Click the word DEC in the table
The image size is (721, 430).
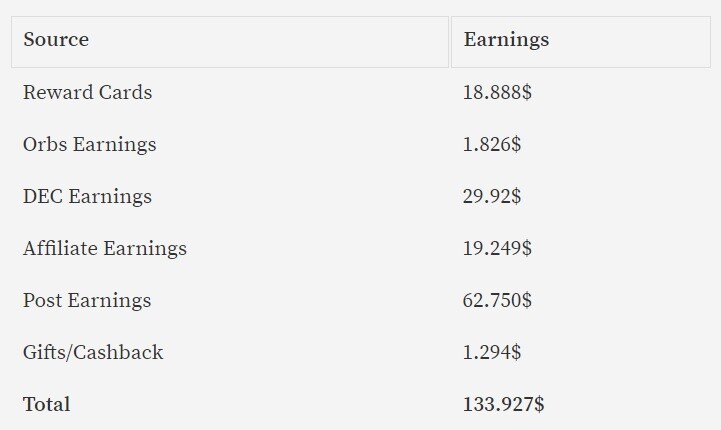(x=43, y=196)
